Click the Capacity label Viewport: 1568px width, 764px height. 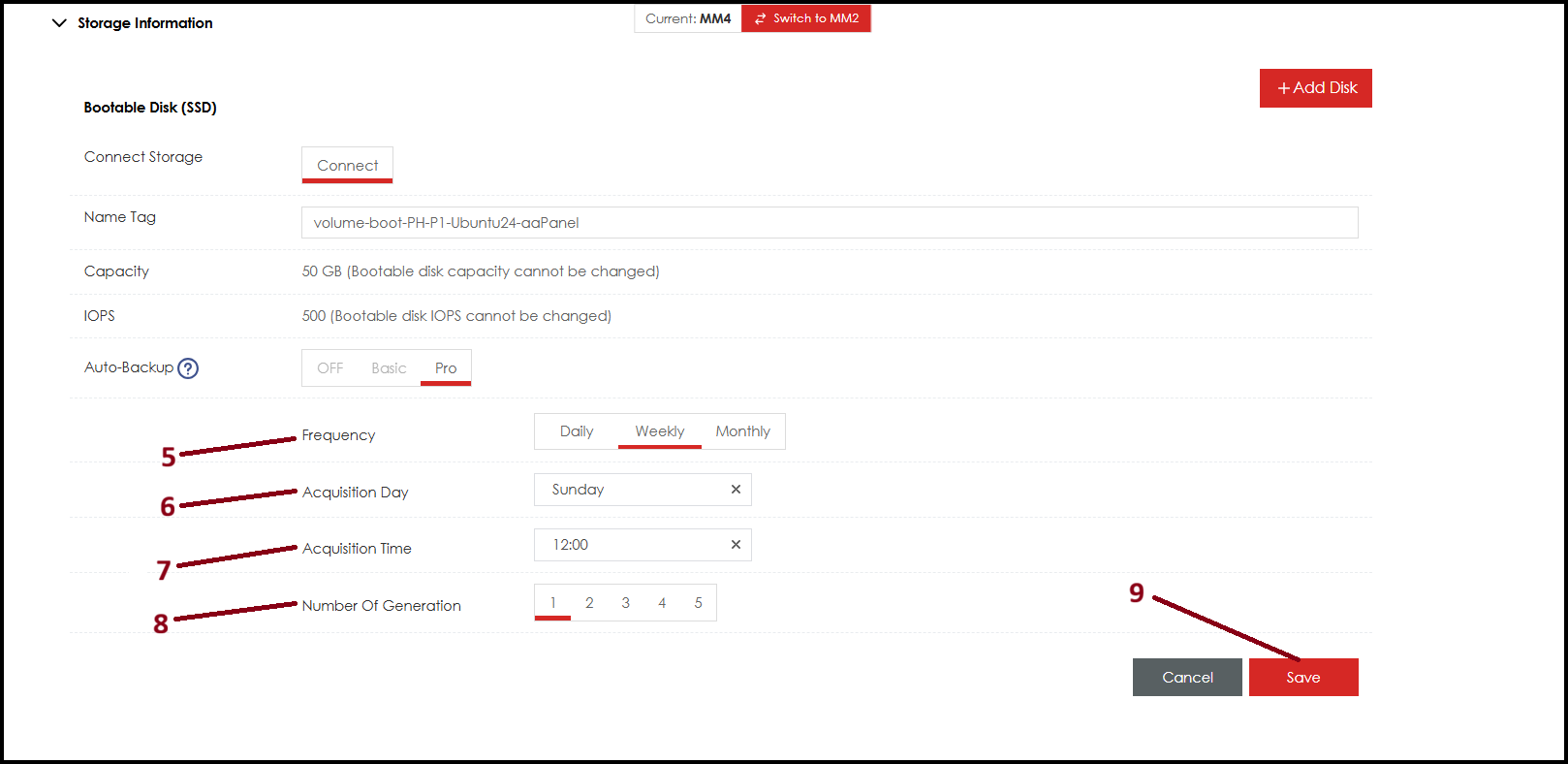tap(116, 271)
